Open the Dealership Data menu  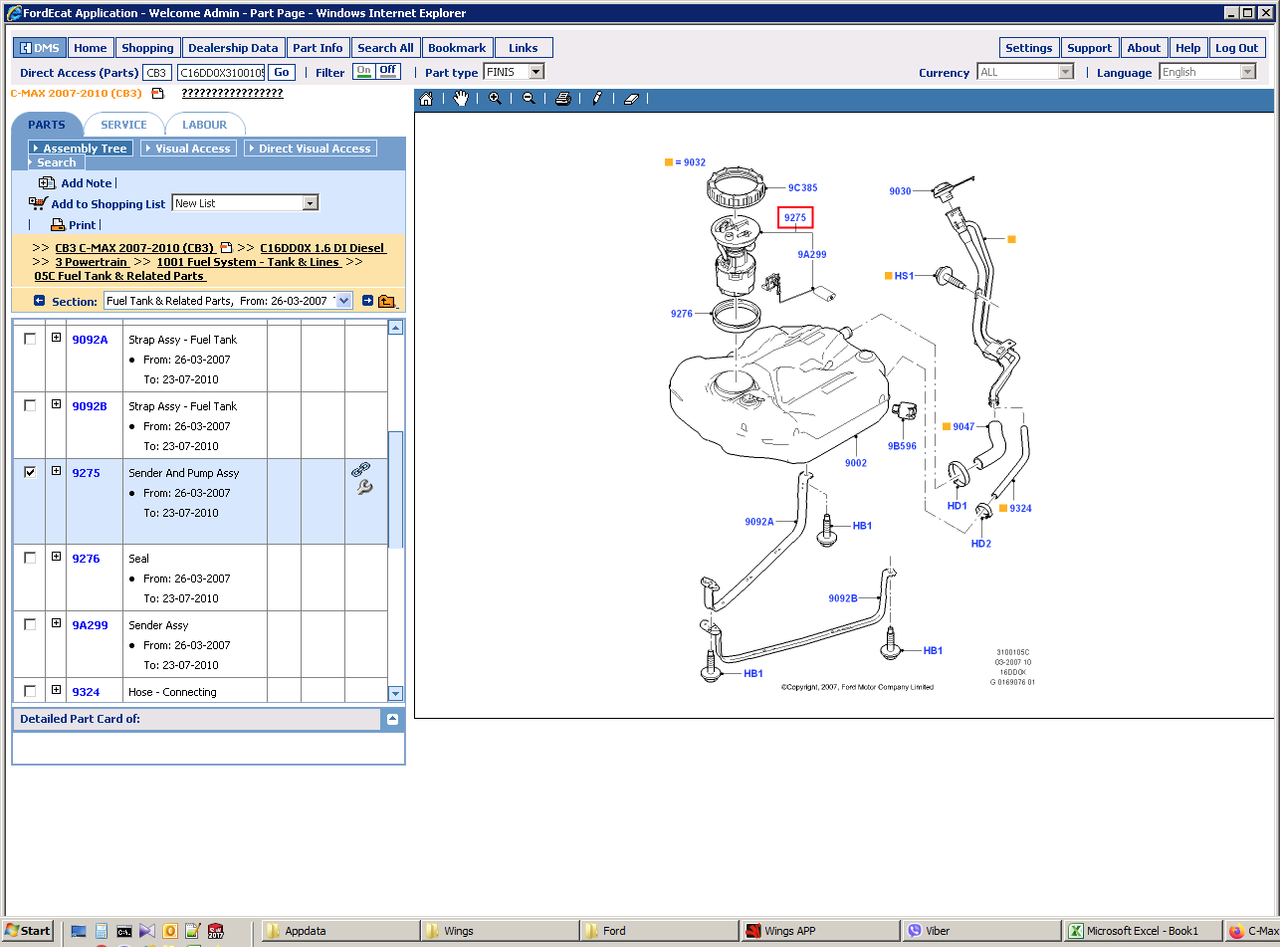(233, 48)
